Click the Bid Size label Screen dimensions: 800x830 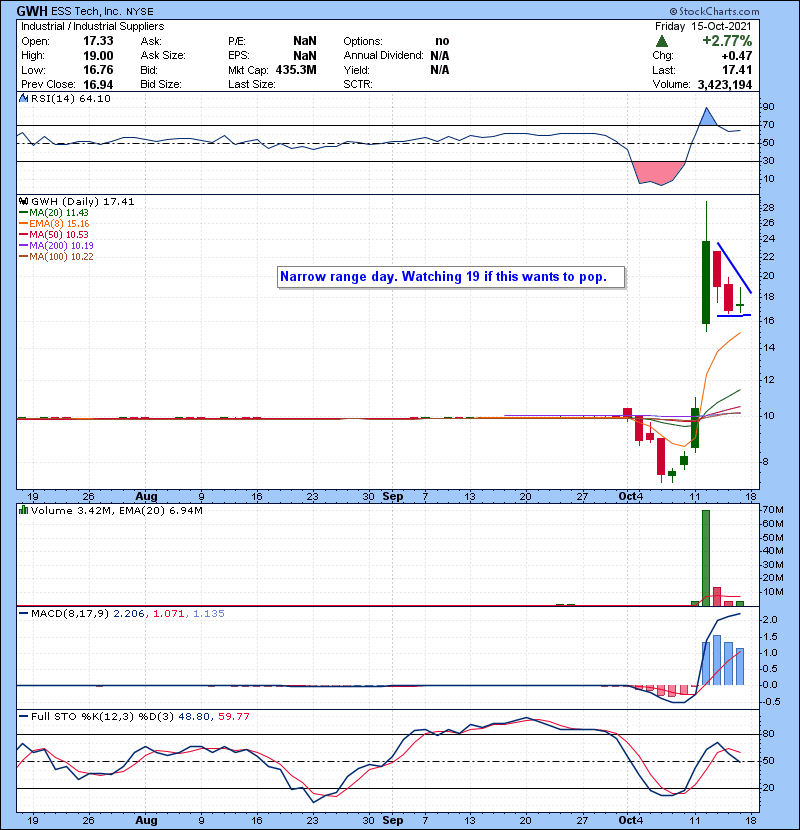pos(161,85)
